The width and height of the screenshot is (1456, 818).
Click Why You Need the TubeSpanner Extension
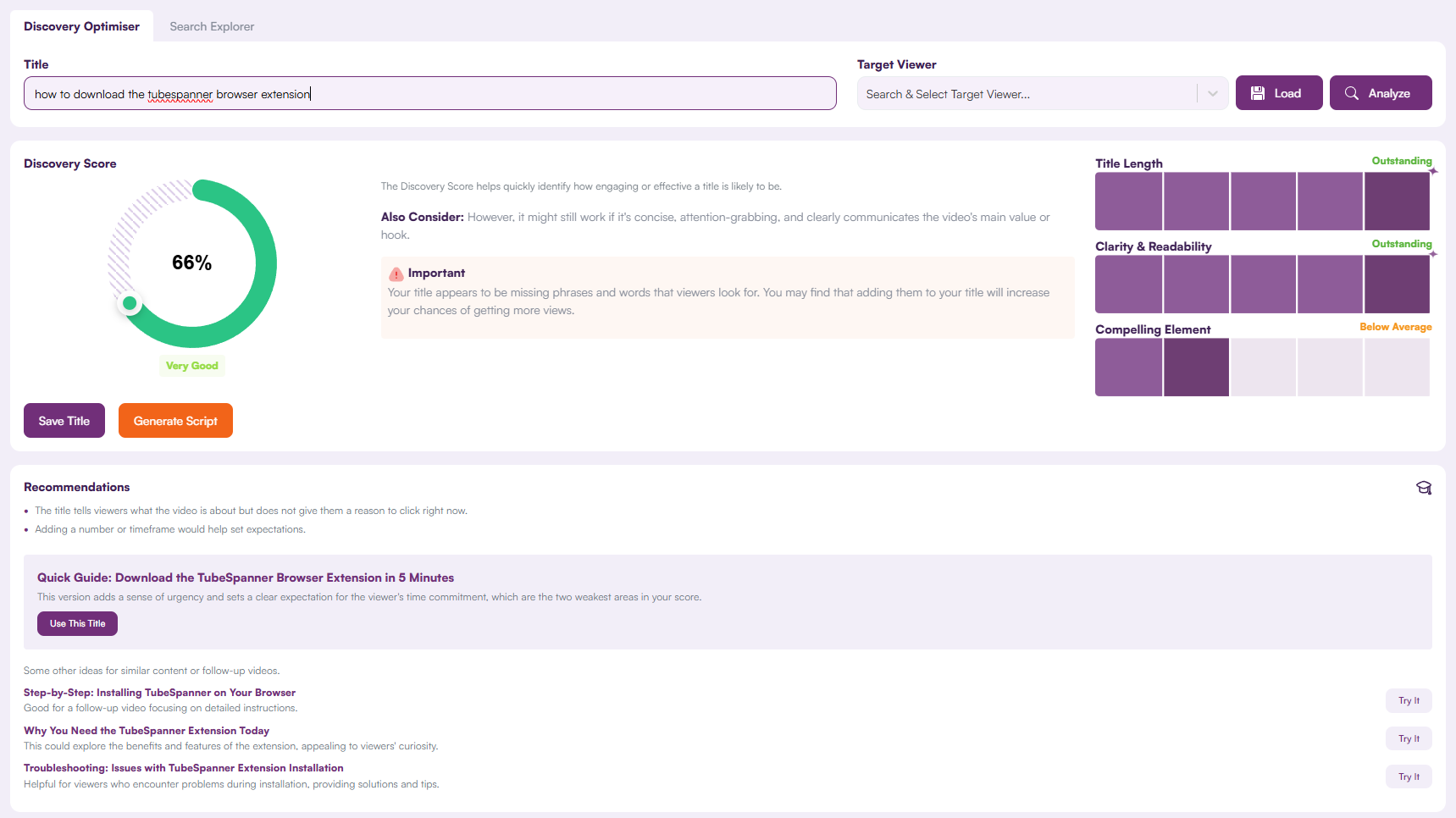[147, 731]
